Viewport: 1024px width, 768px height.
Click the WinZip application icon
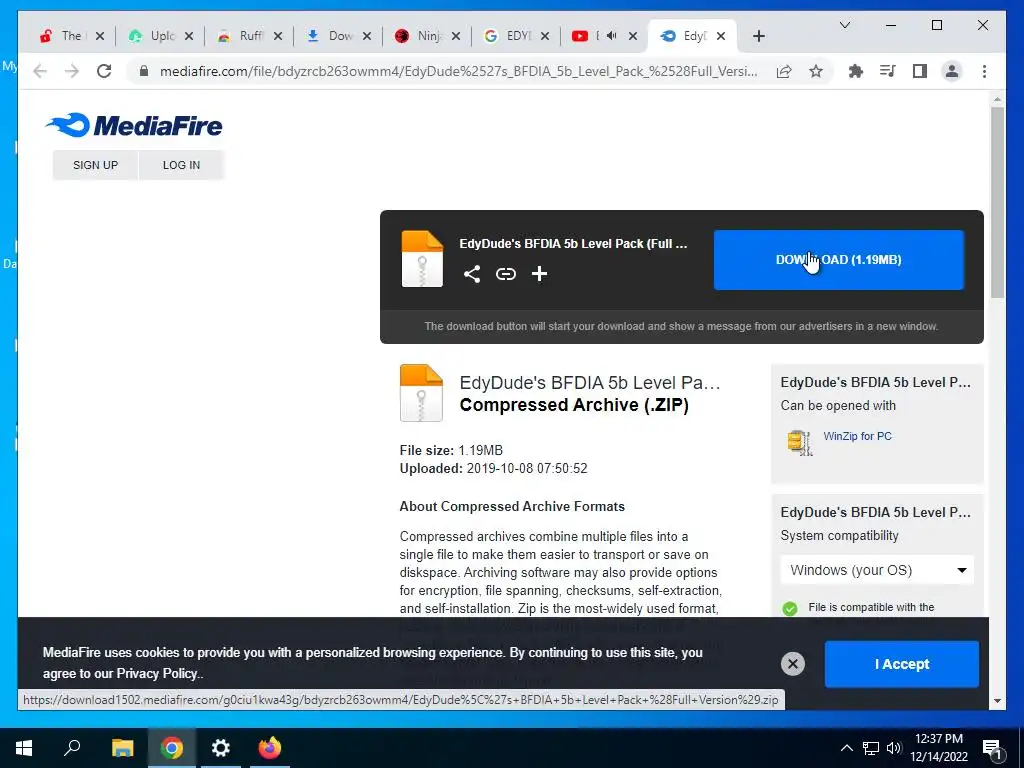click(x=800, y=442)
